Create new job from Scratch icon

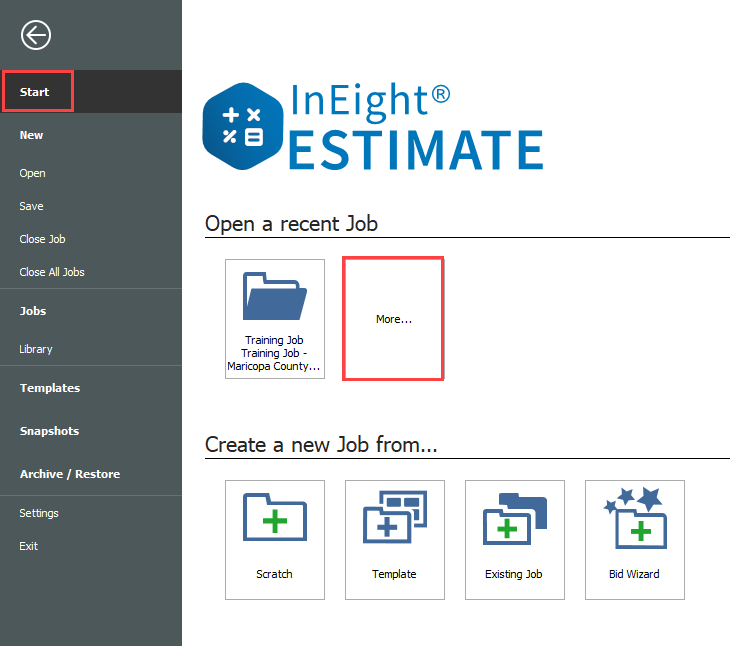coord(275,520)
